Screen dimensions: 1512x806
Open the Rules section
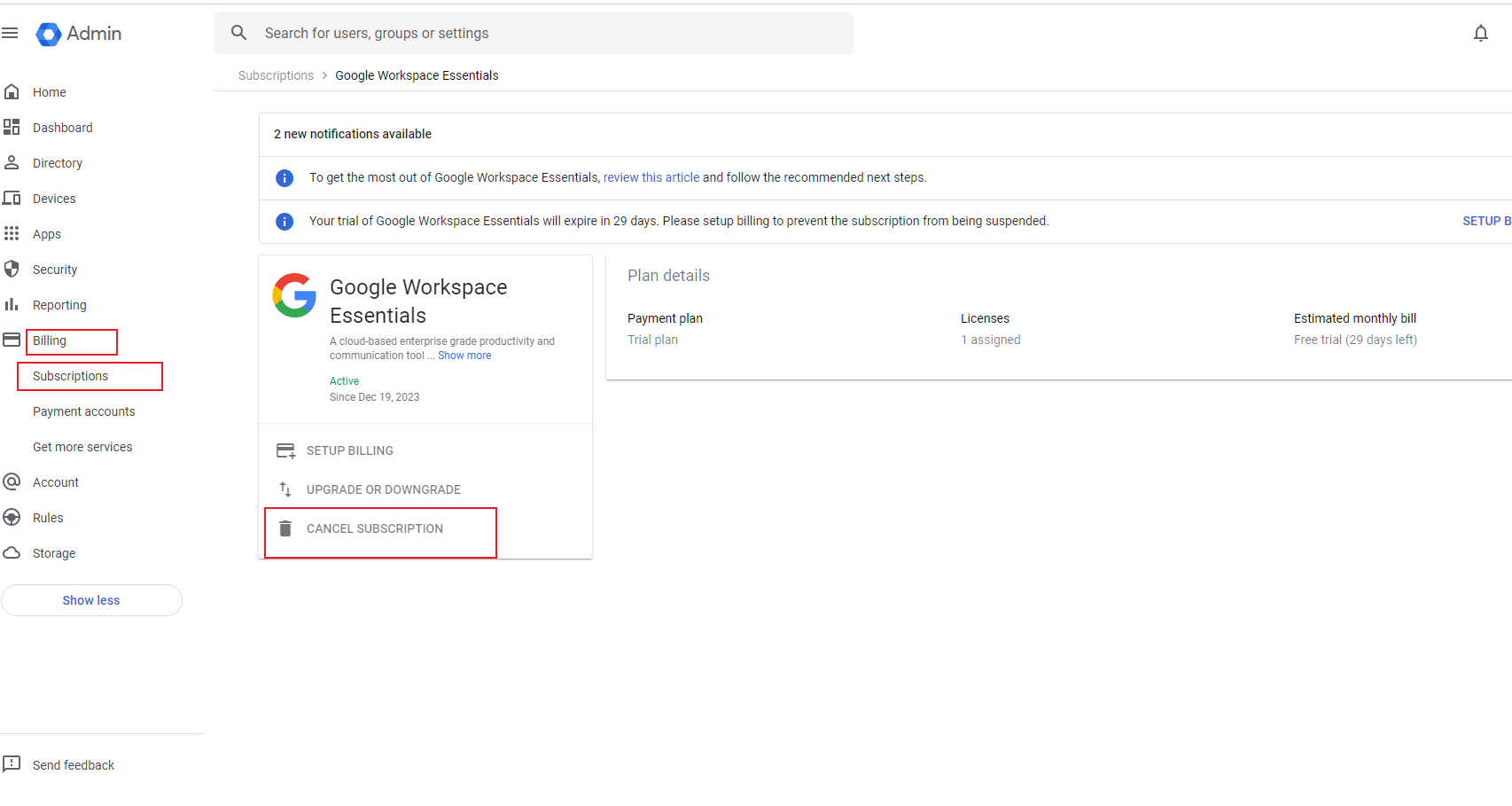pyautogui.click(x=48, y=518)
